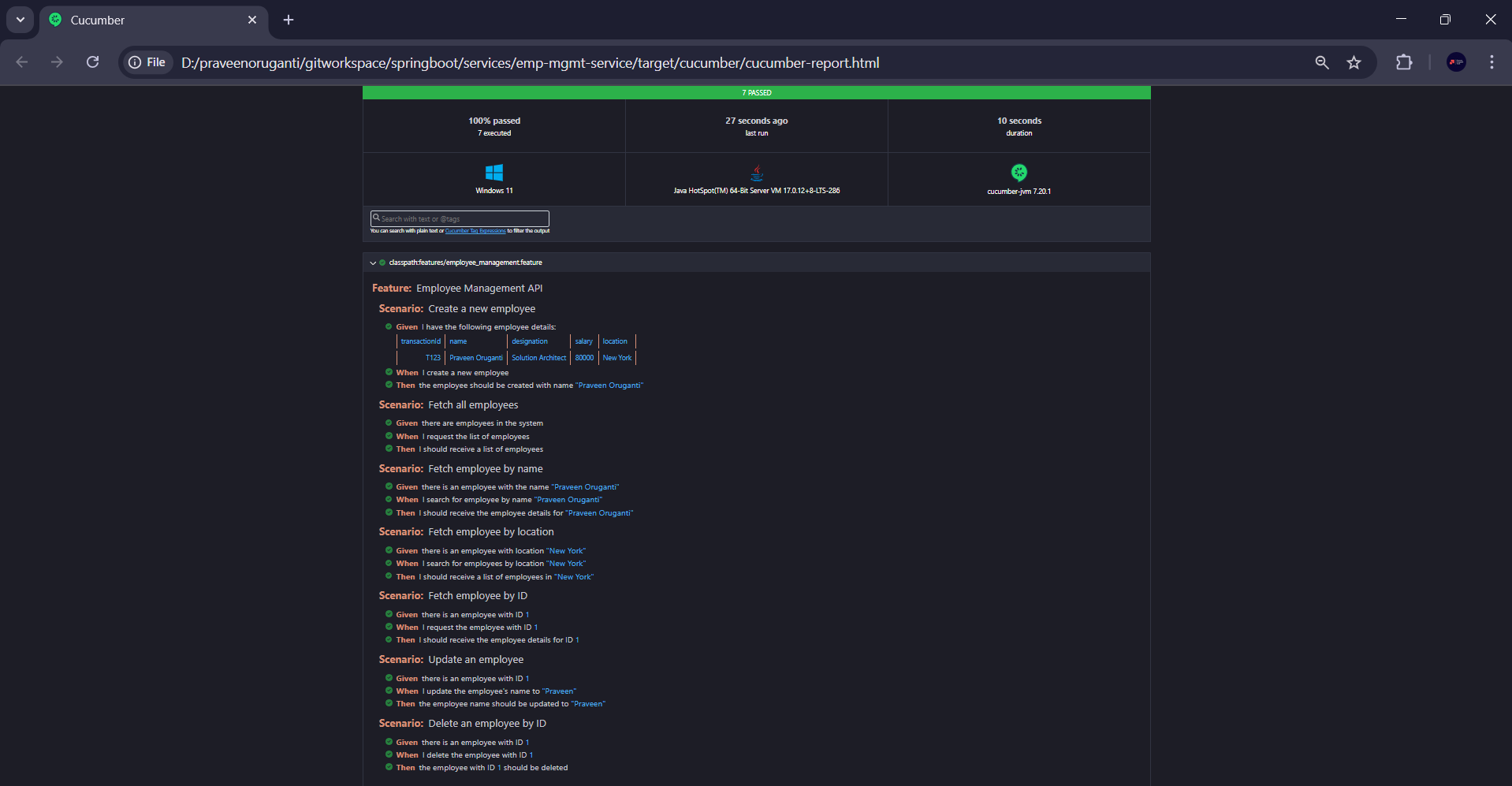Click the 'salary' table header cell
This screenshot has height=786, width=1512.
pos(583,341)
